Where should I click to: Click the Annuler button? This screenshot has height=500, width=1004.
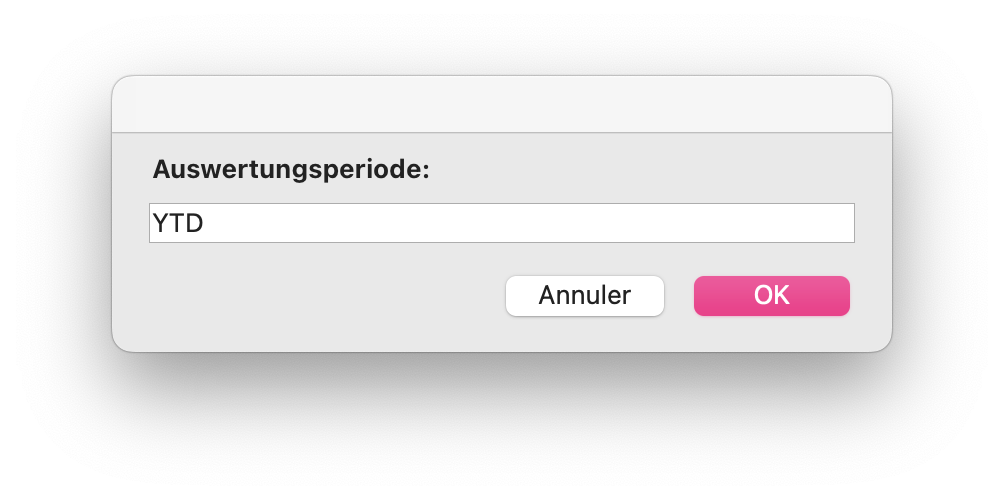(x=585, y=296)
